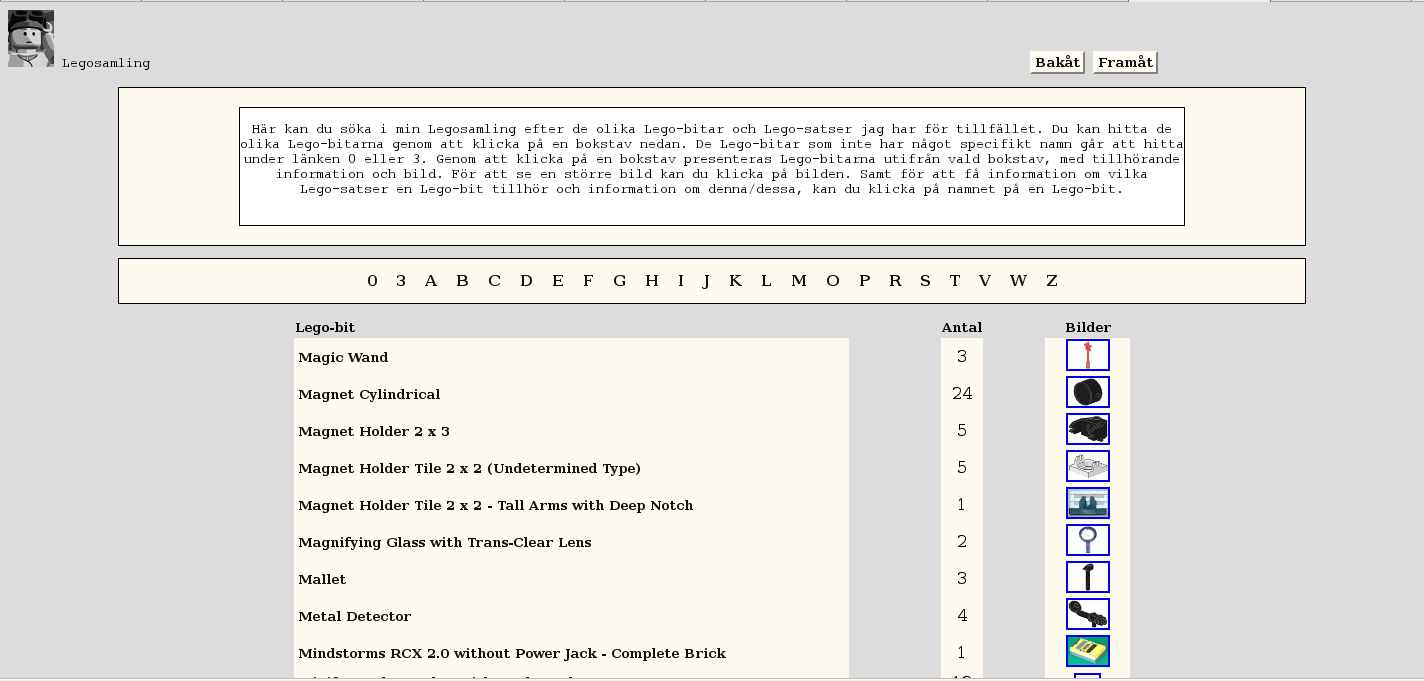Open the Mallet piece name
The height and width of the screenshot is (681, 1424).
(322, 579)
